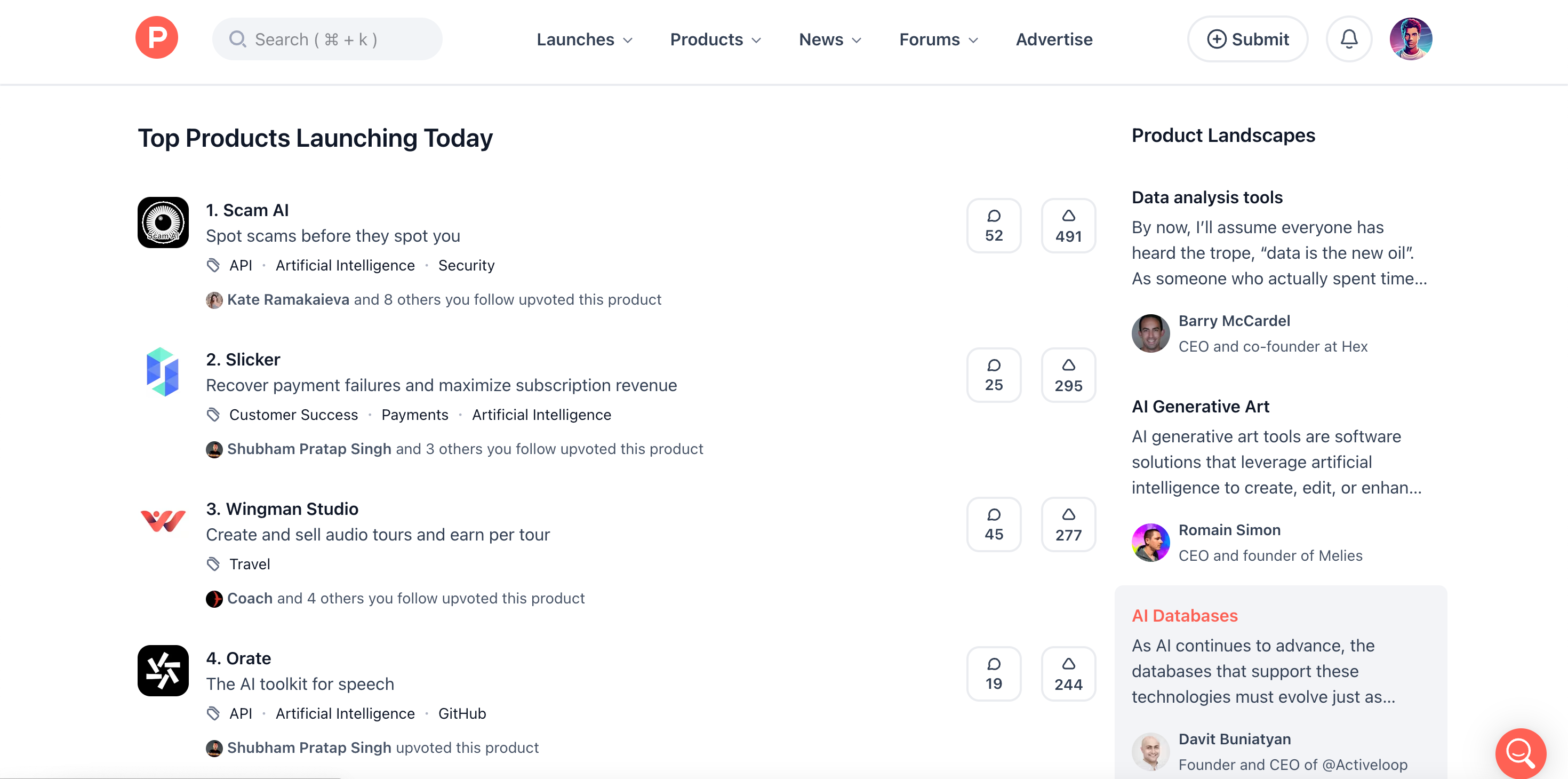This screenshot has width=1568, height=779.
Task: Click Davit Buniatyan's name
Action: click(x=1235, y=740)
